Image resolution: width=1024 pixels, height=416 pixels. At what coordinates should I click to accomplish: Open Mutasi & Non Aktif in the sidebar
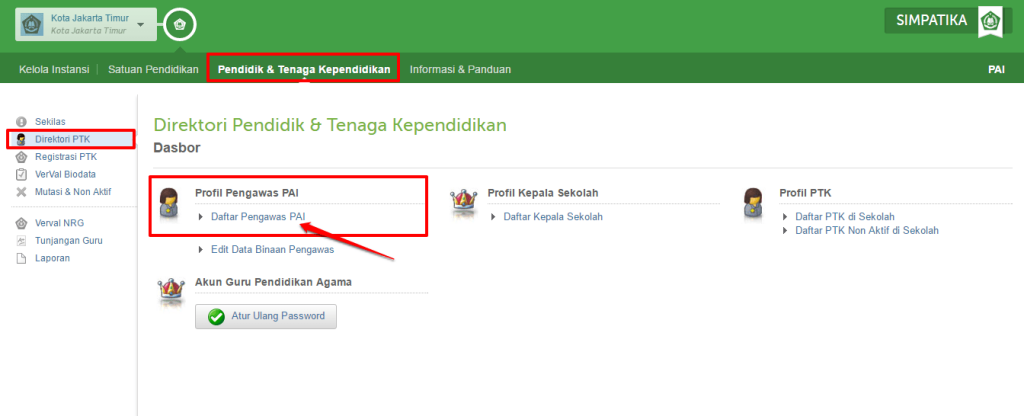coord(73,192)
